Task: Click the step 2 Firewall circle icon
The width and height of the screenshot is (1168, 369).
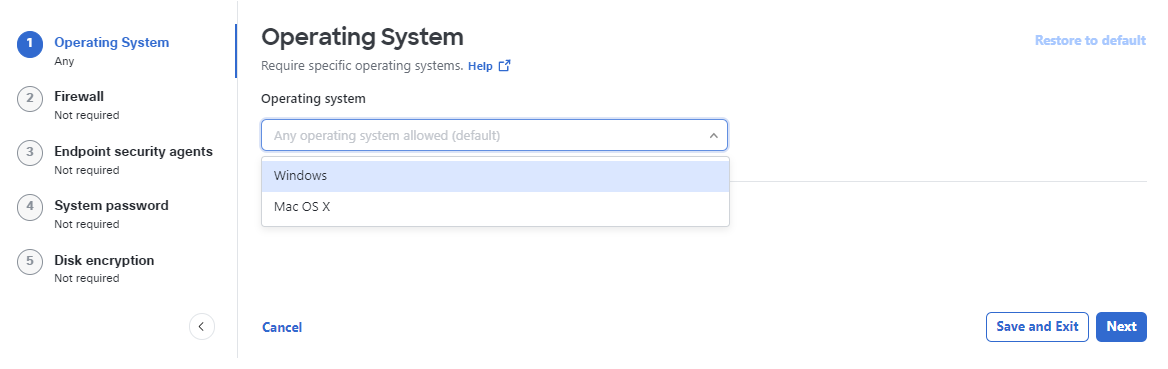Action: click(30, 98)
